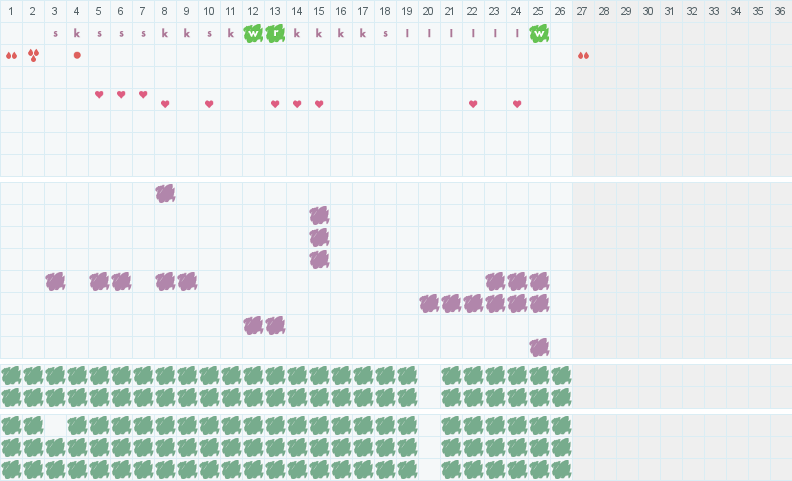Click the topmost purple mark on day 8

tap(165, 193)
